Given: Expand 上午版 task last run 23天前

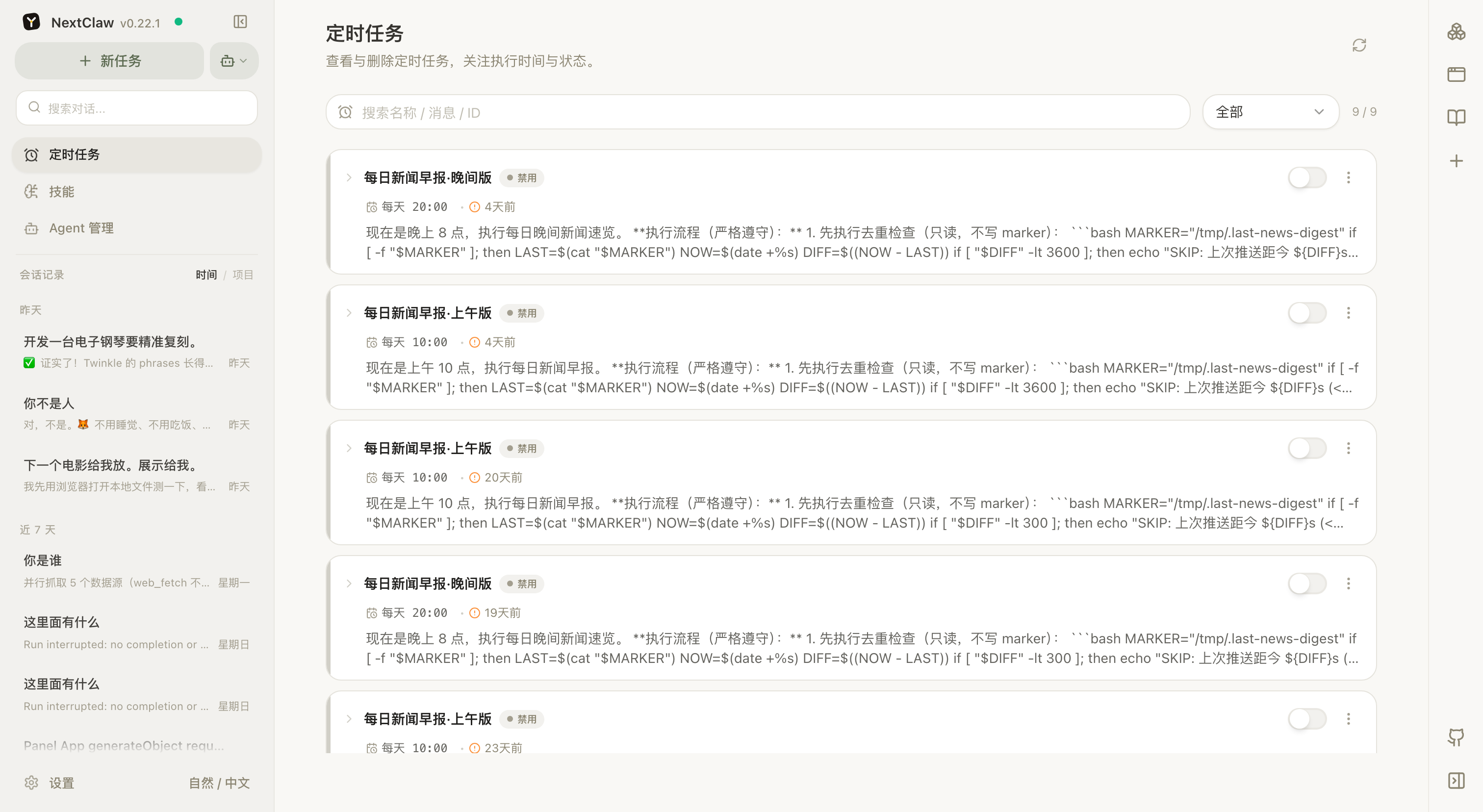Looking at the screenshot, I should pyautogui.click(x=349, y=718).
